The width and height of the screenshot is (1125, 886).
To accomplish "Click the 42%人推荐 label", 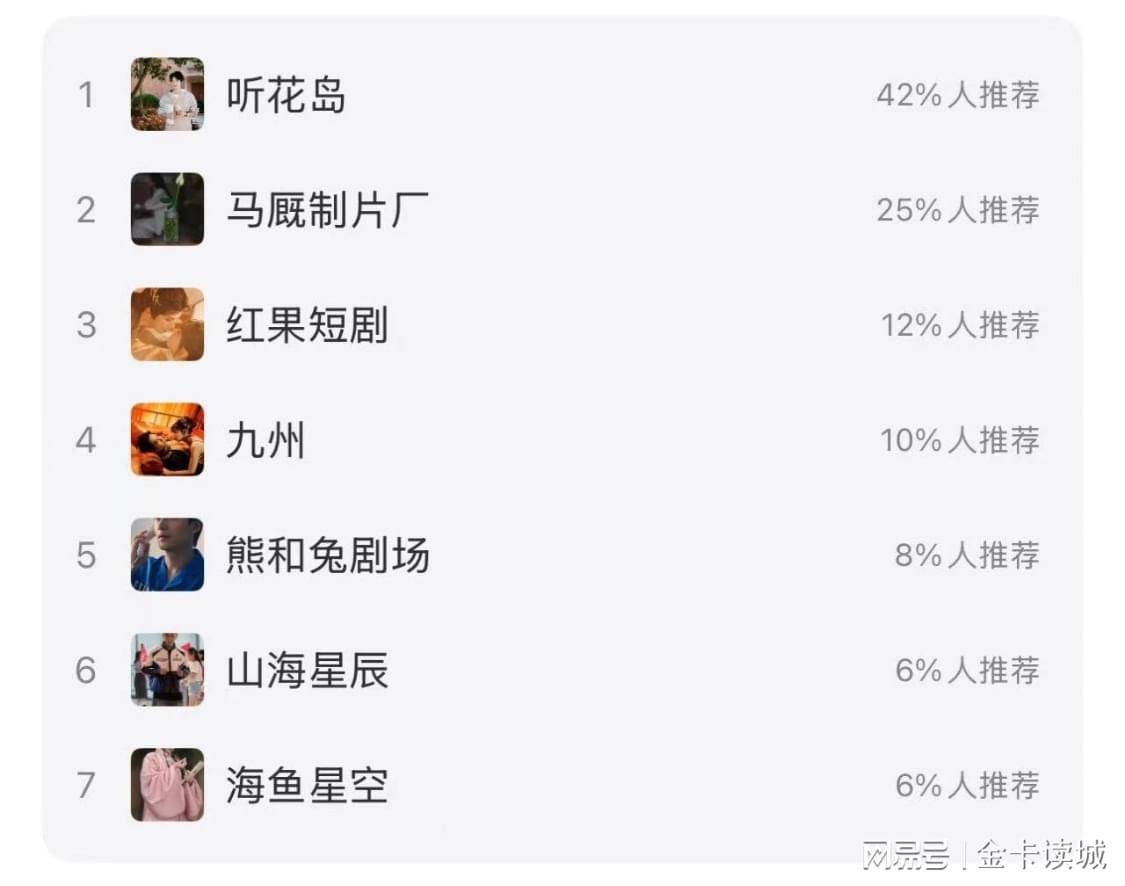I will click(958, 95).
